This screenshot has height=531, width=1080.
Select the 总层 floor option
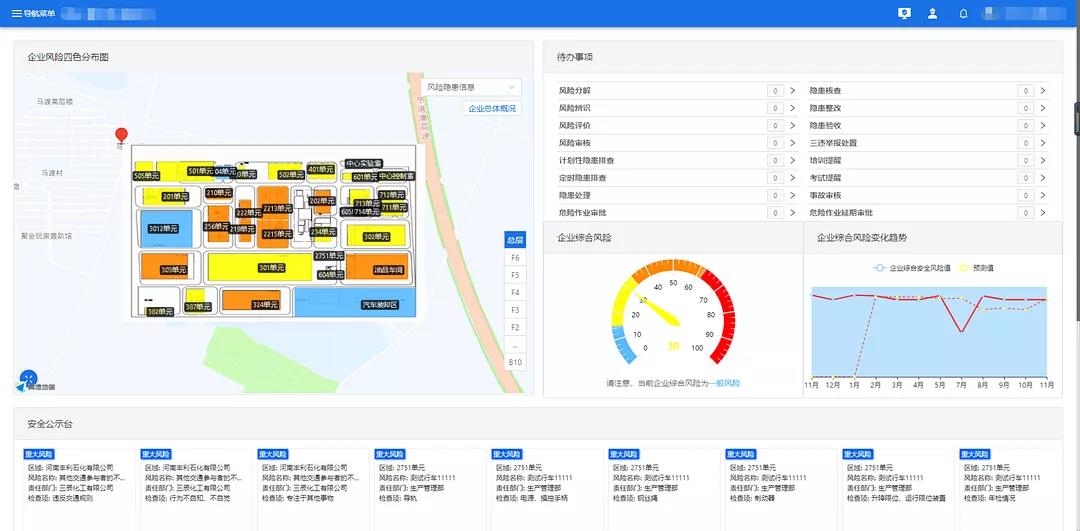coord(514,240)
